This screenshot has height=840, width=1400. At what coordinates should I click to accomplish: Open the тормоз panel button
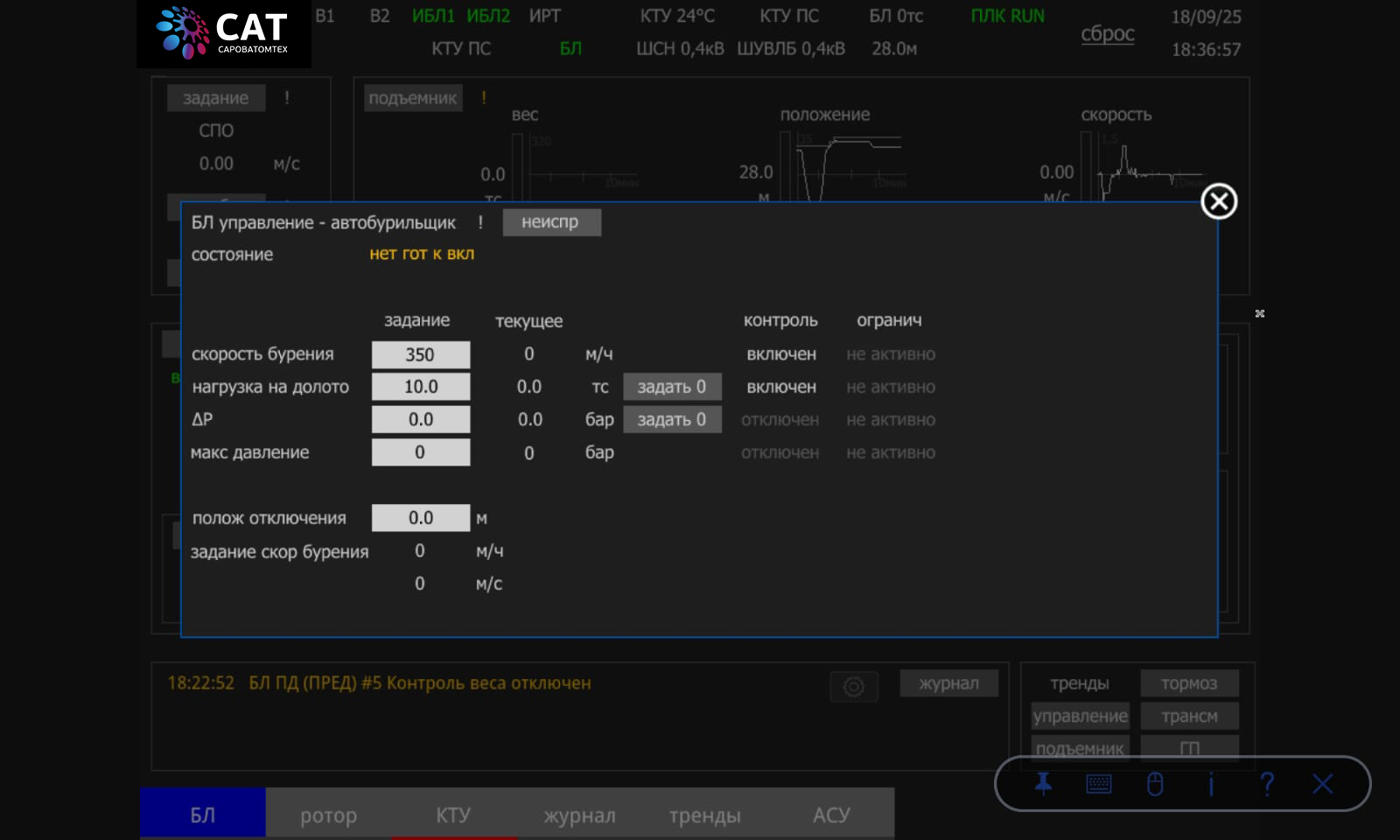[x=1189, y=683]
